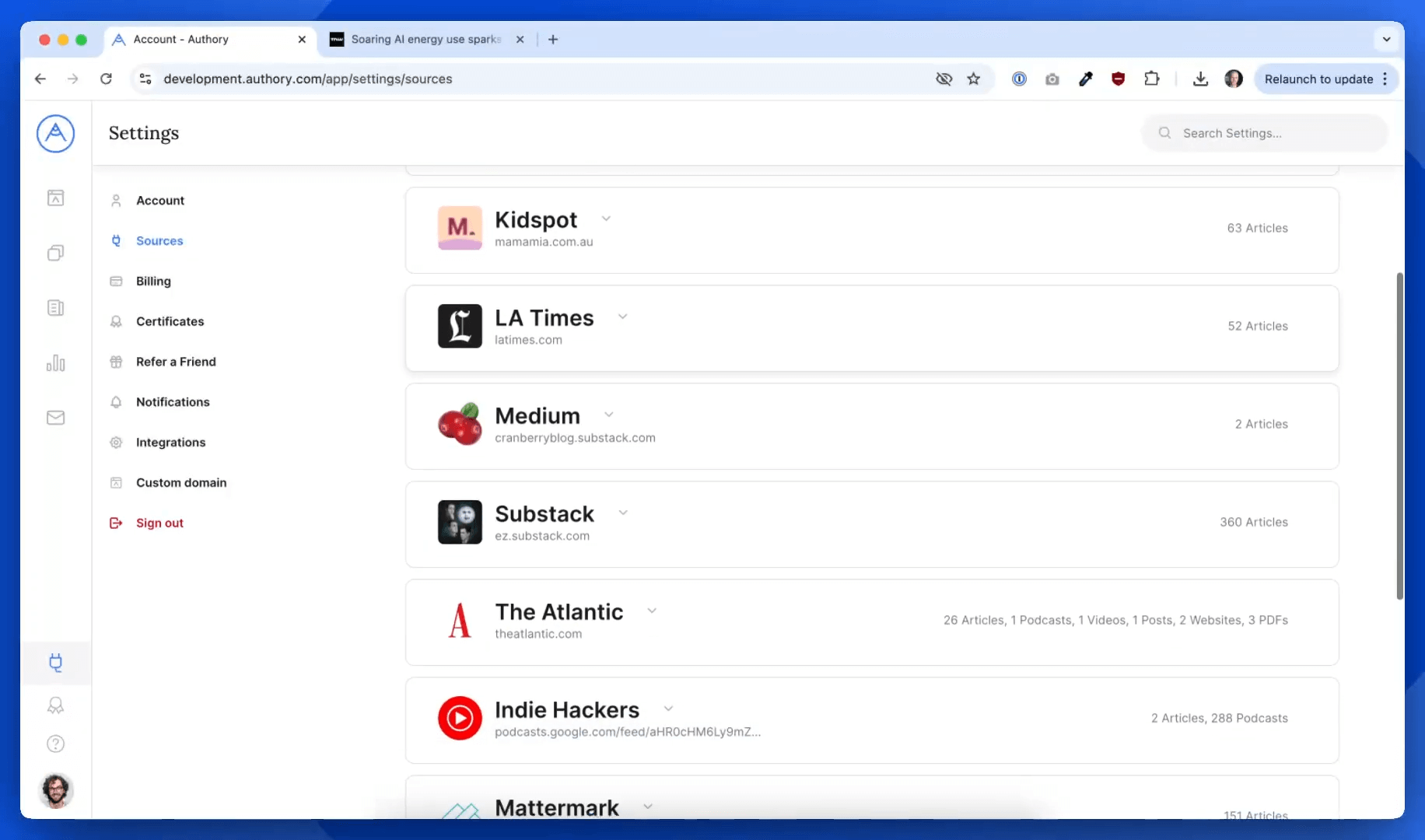Screen dimensions: 1425x840
Task: Click the help question mark icon
Action: [55, 744]
